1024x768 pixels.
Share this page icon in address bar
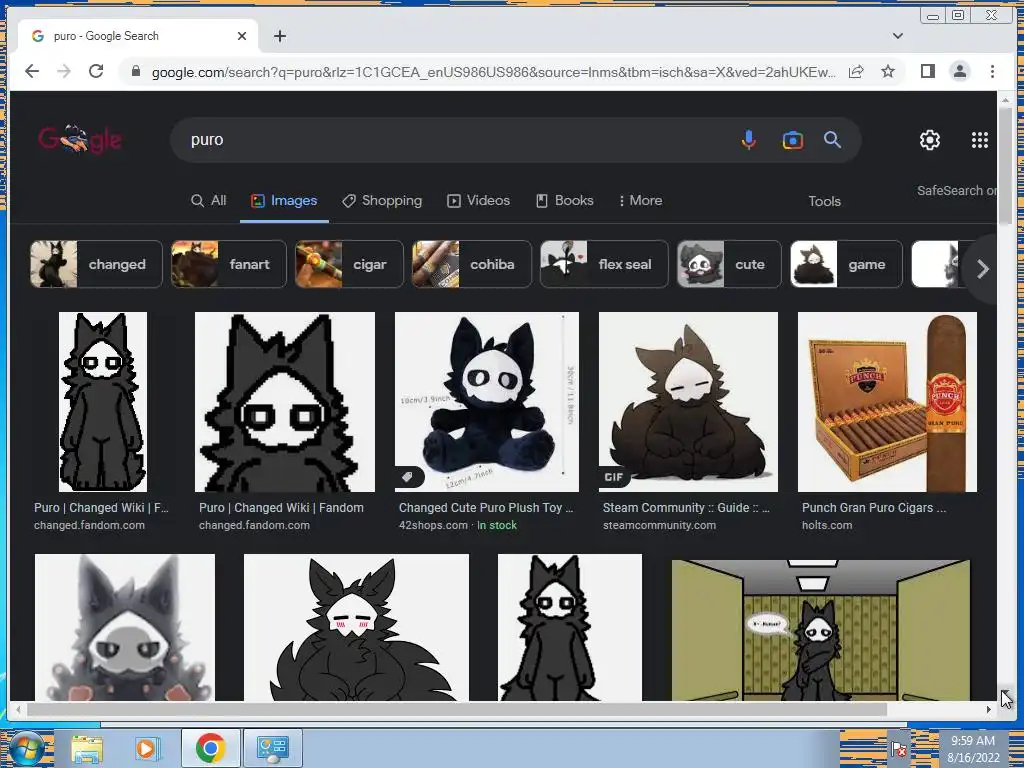(x=856, y=71)
